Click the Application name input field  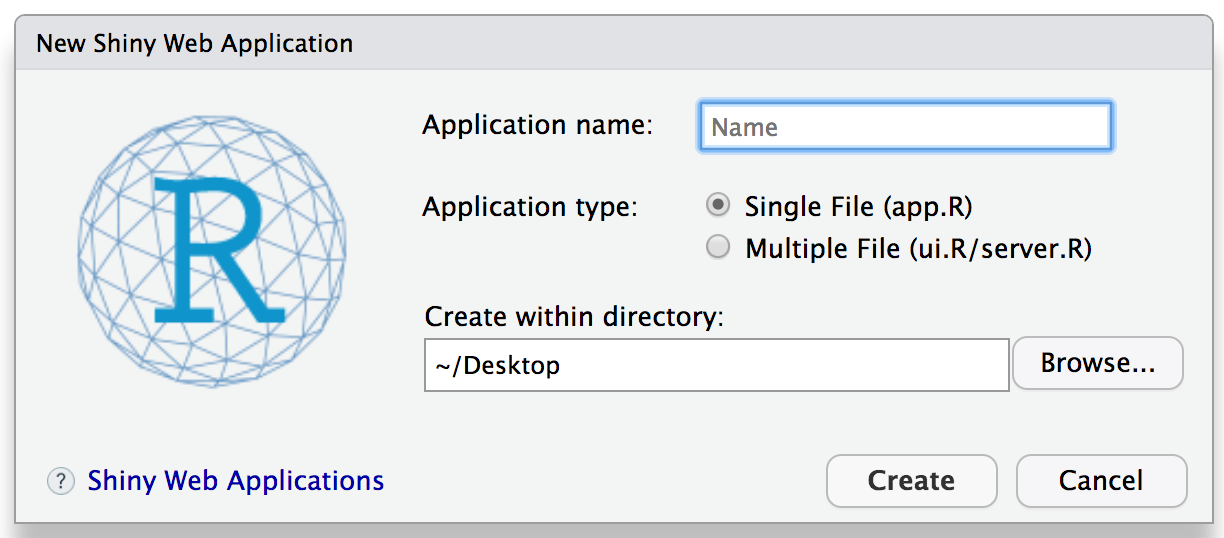(x=905, y=127)
